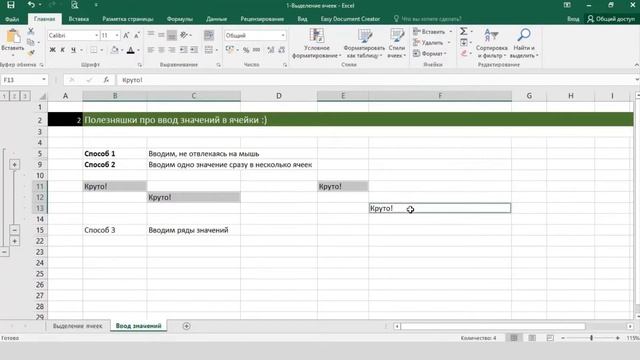
Task: Open Find & Select (Найти и выделить)
Action: pos(524,43)
